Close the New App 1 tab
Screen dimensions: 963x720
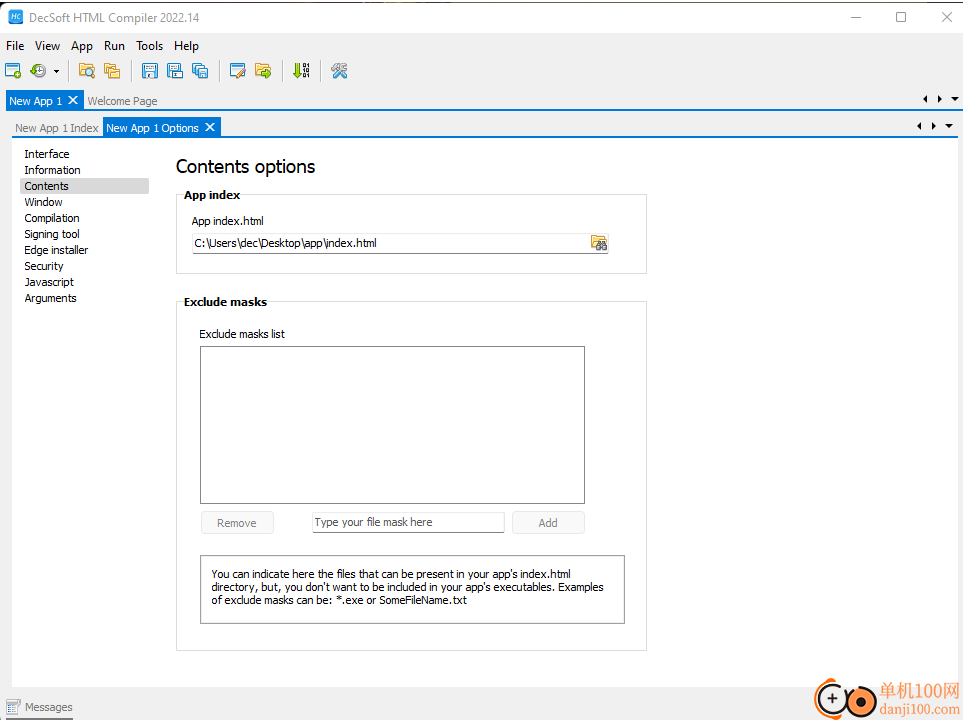[x=73, y=100]
